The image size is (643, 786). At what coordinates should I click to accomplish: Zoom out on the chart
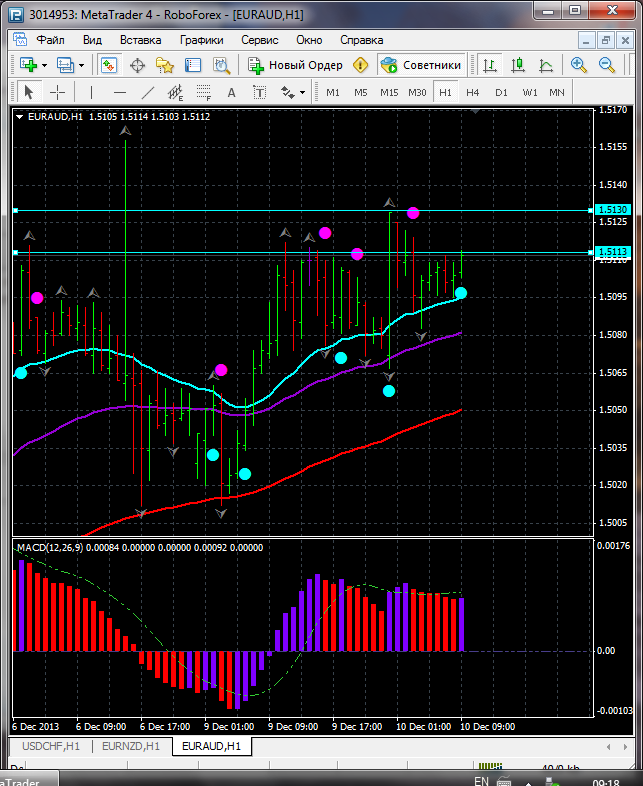pos(606,65)
